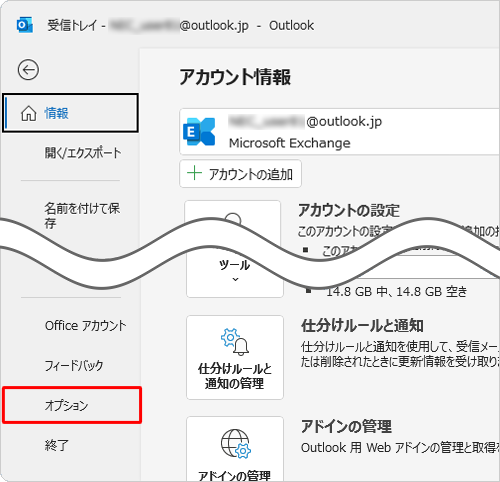Open the account selector showing @outlook.jp

(x=339, y=132)
